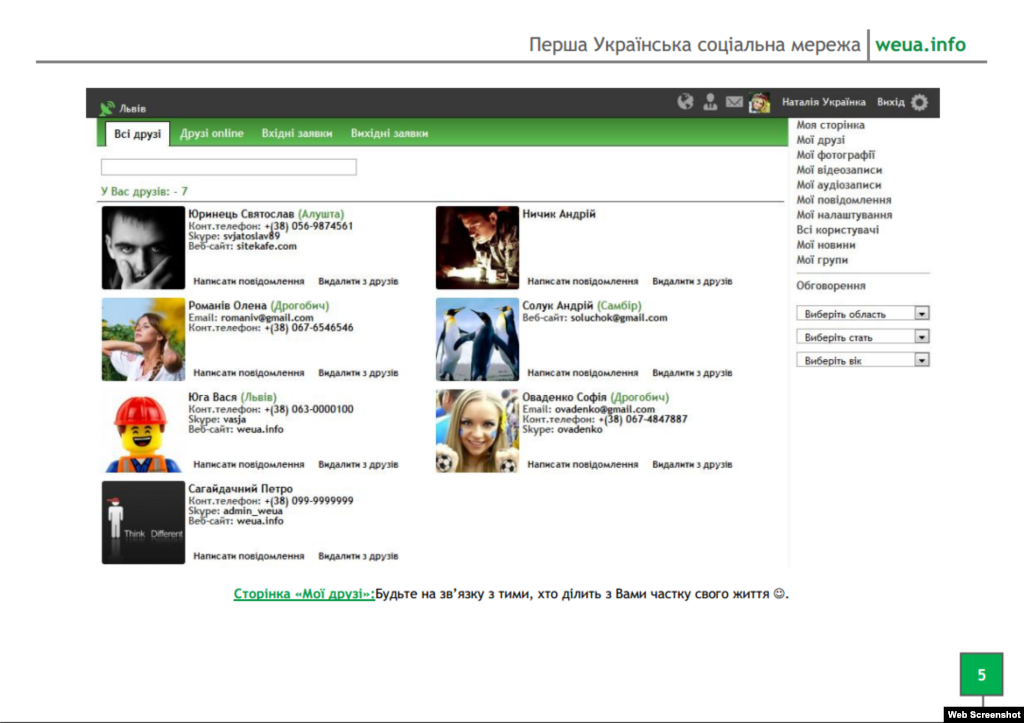Open 'Мої фотографії' in the sidebar
This screenshot has height=723, width=1024.
pos(835,155)
